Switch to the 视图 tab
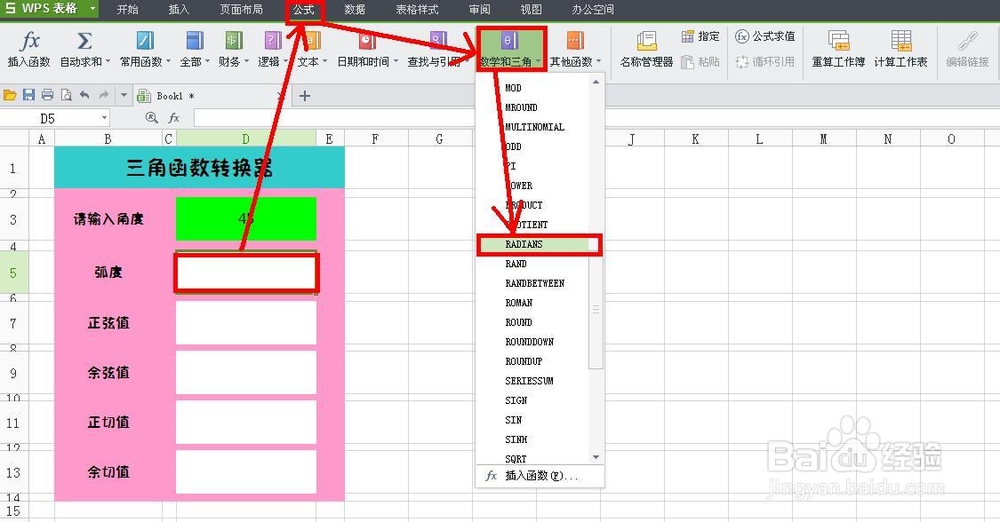This screenshot has width=1000, height=522. tap(531, 10)
